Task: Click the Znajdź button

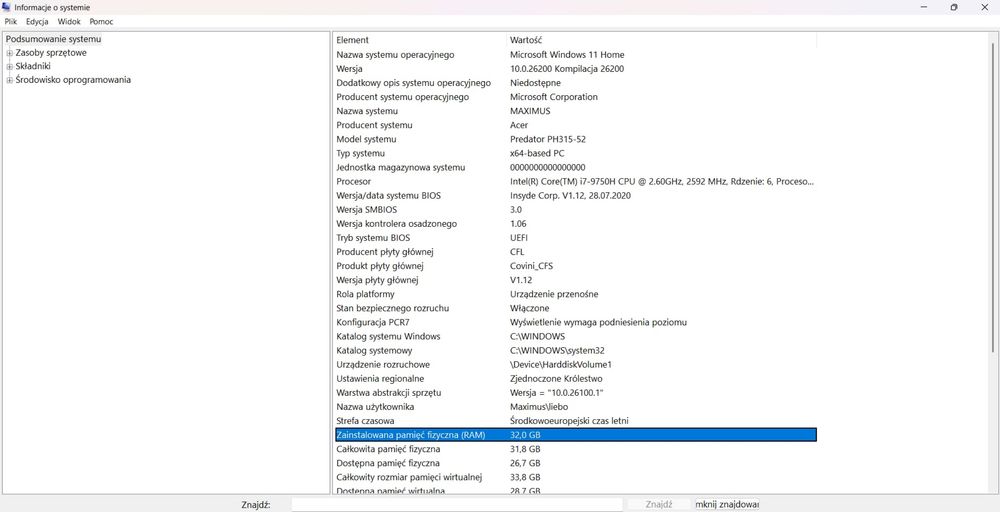Action: tap(659, 504)
